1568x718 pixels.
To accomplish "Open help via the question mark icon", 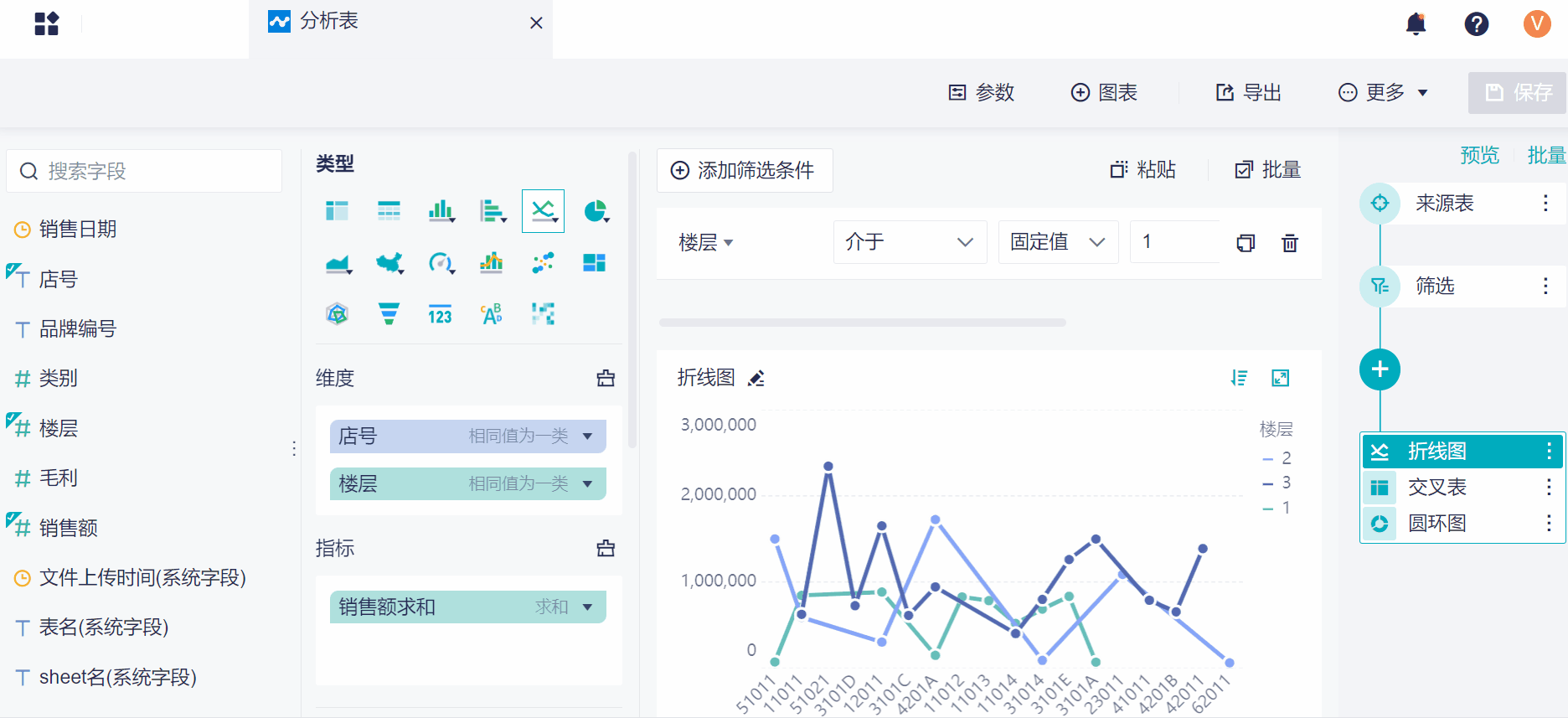I will (1477, 23).
